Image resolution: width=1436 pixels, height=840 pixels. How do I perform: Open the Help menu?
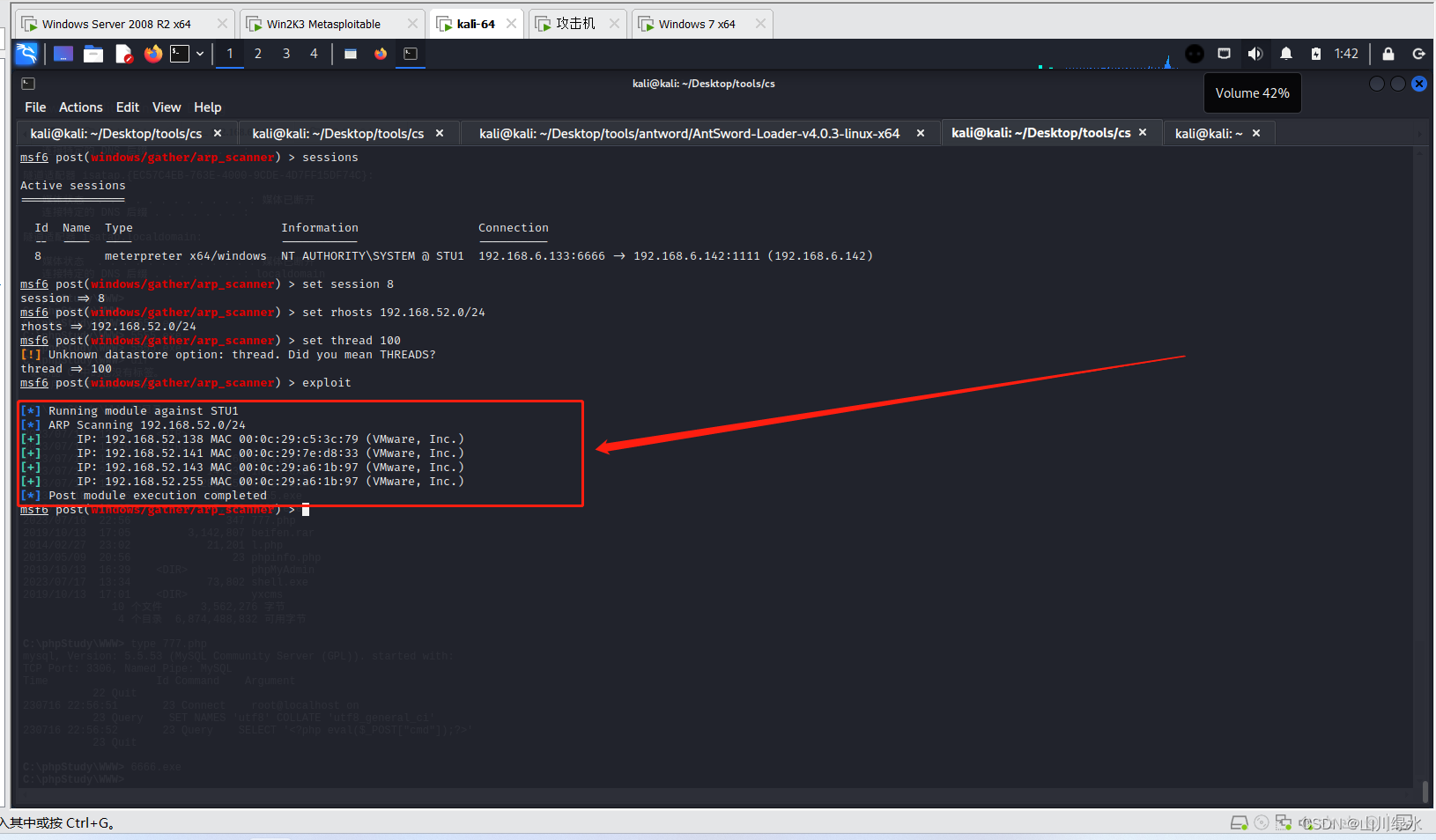208,107
